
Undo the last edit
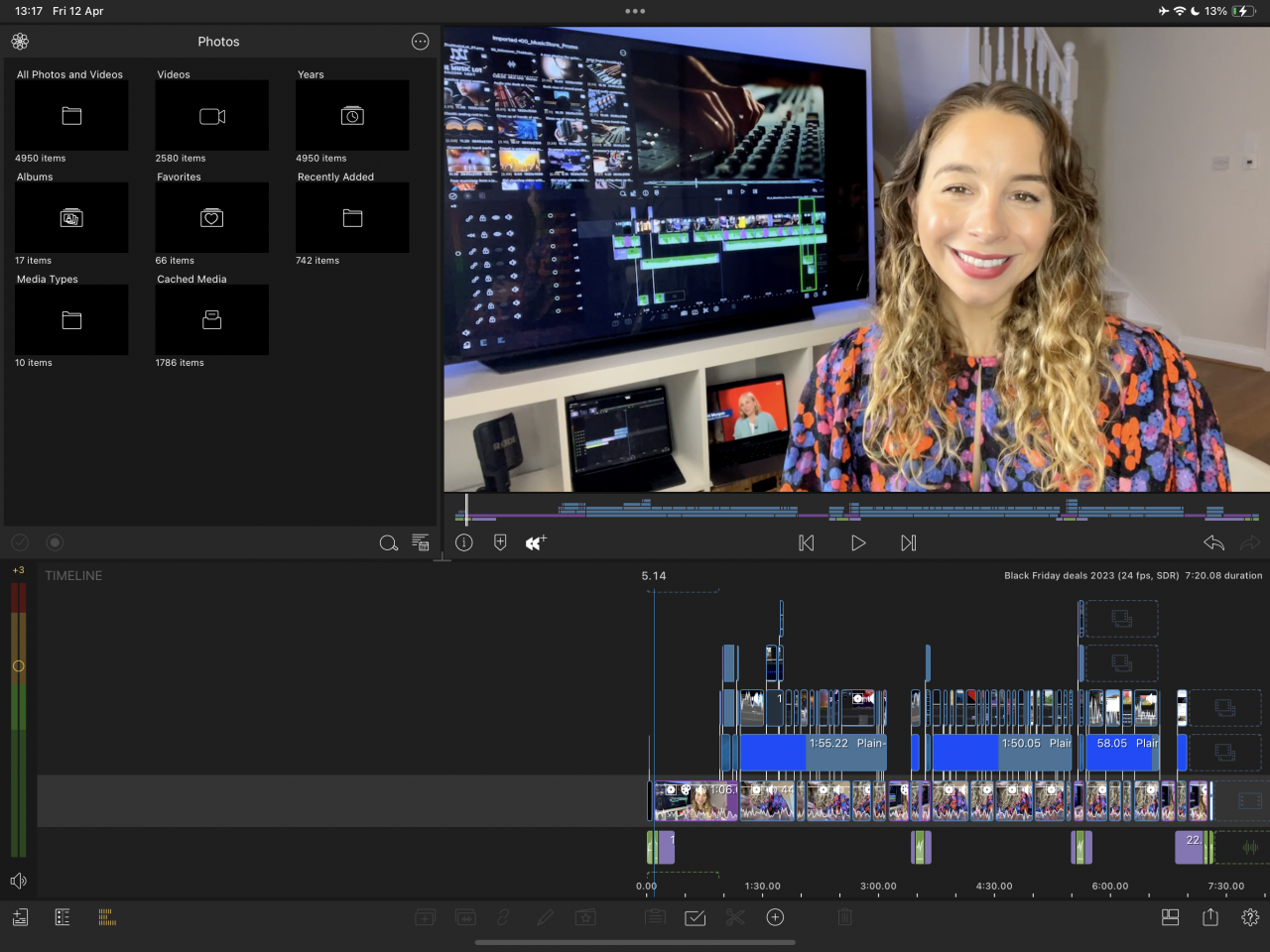point(1212,543)
